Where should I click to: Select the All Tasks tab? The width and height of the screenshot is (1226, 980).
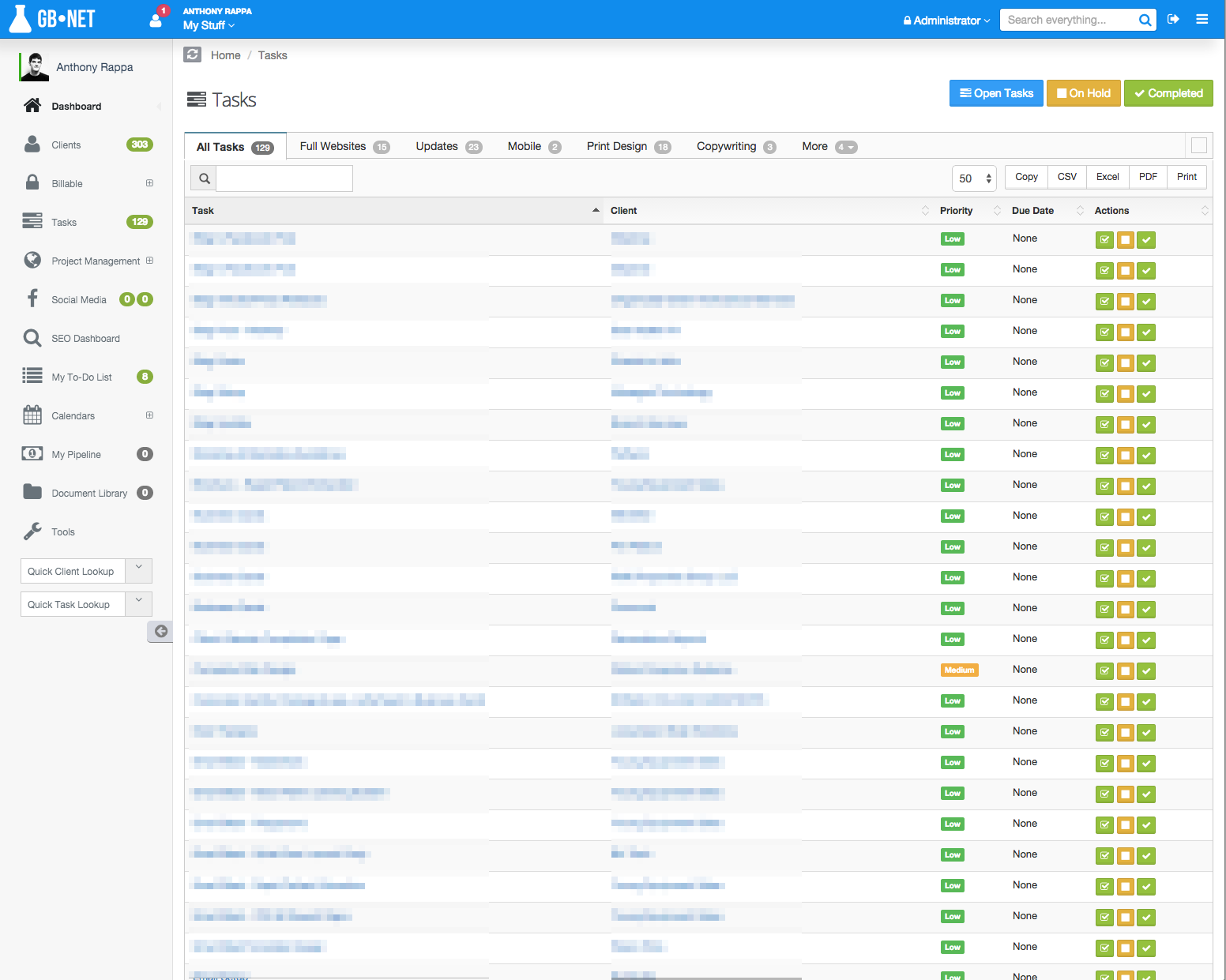tap(235, 147)
